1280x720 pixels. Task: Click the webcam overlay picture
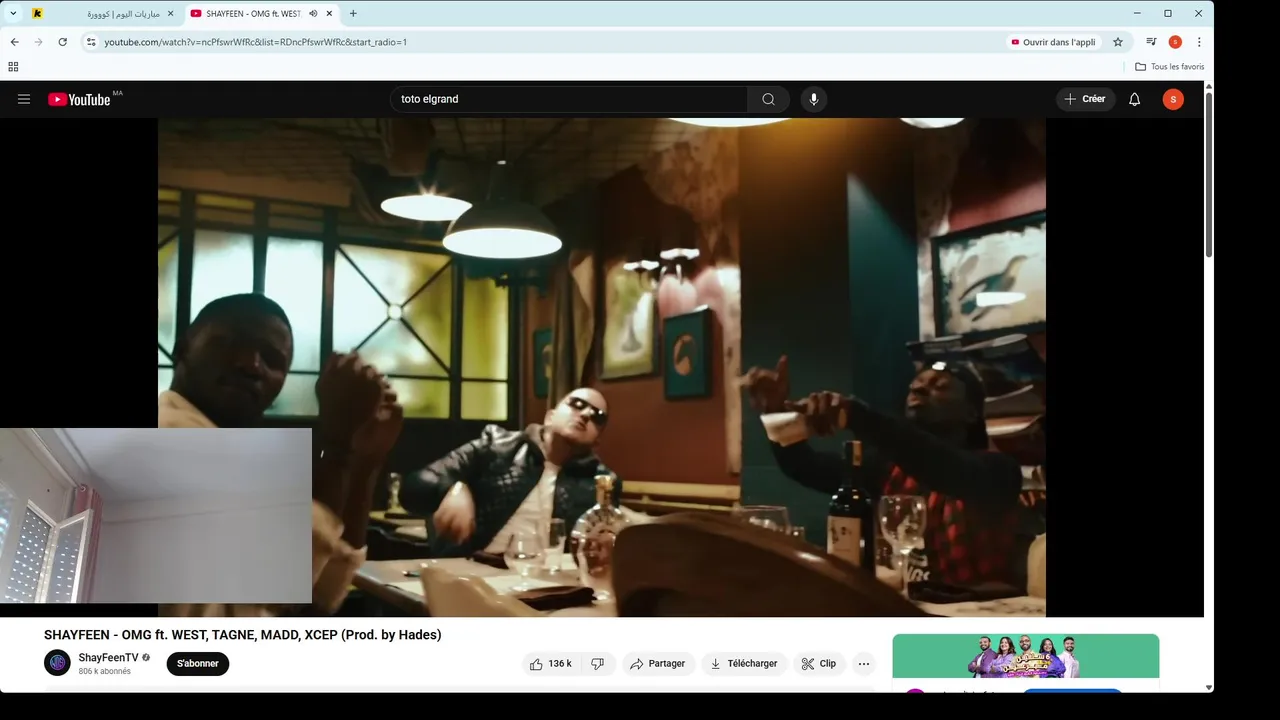[x=156, y=516]
